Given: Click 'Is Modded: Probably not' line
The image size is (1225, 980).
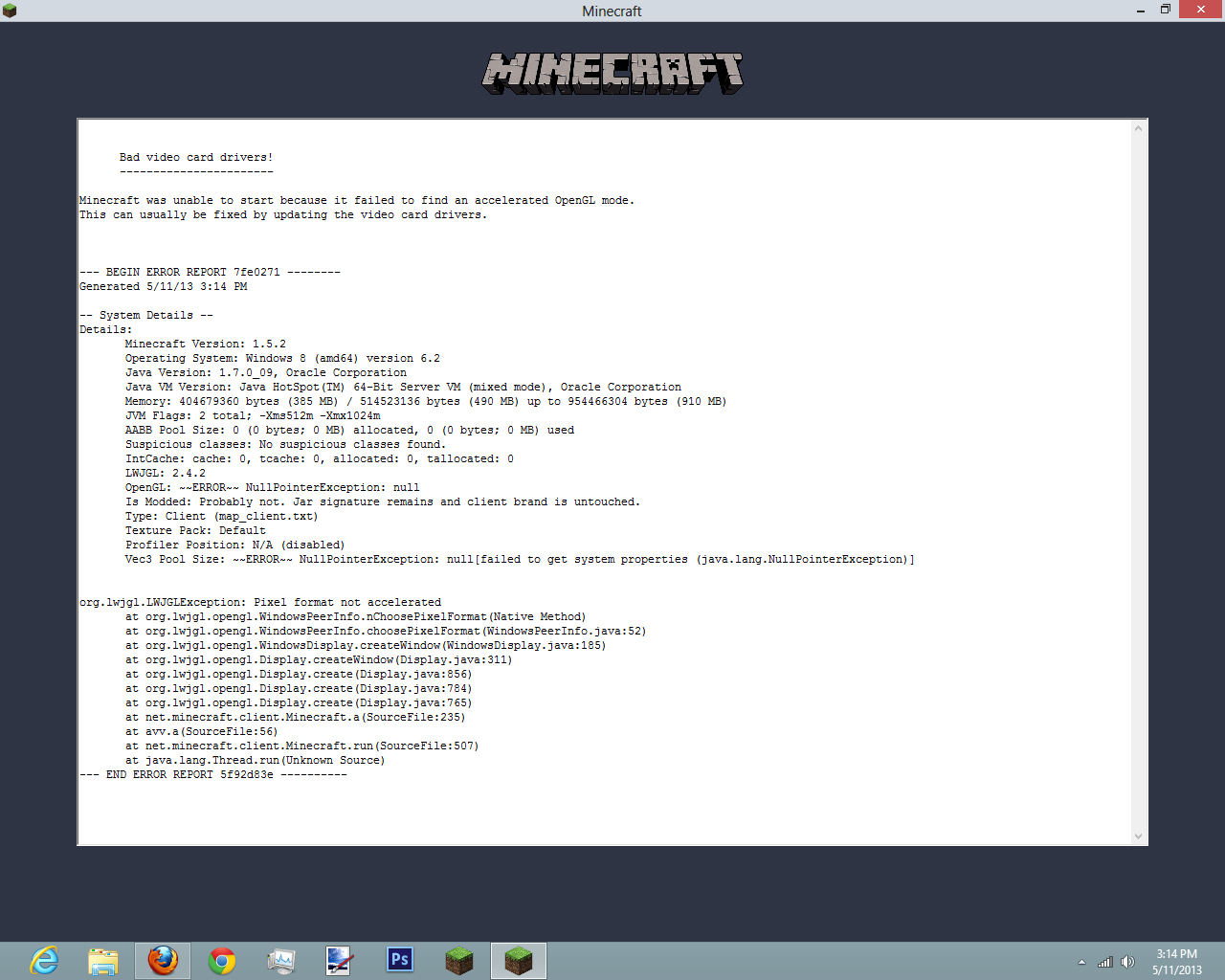Looking at the screenshot, I should 383,501.
